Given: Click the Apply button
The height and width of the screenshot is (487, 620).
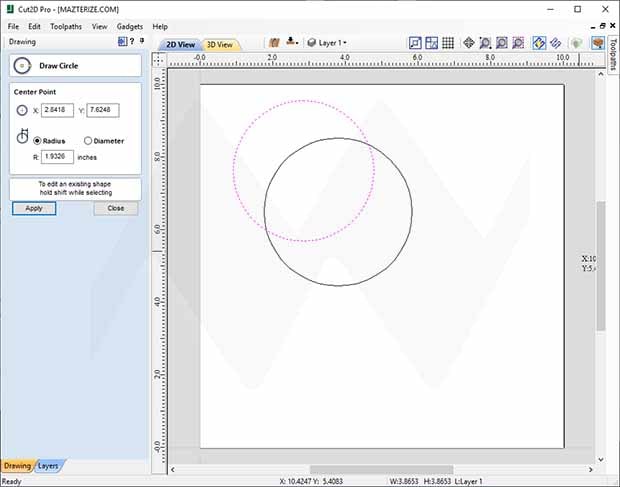Looking at the screenshot, I should point(34,208).
